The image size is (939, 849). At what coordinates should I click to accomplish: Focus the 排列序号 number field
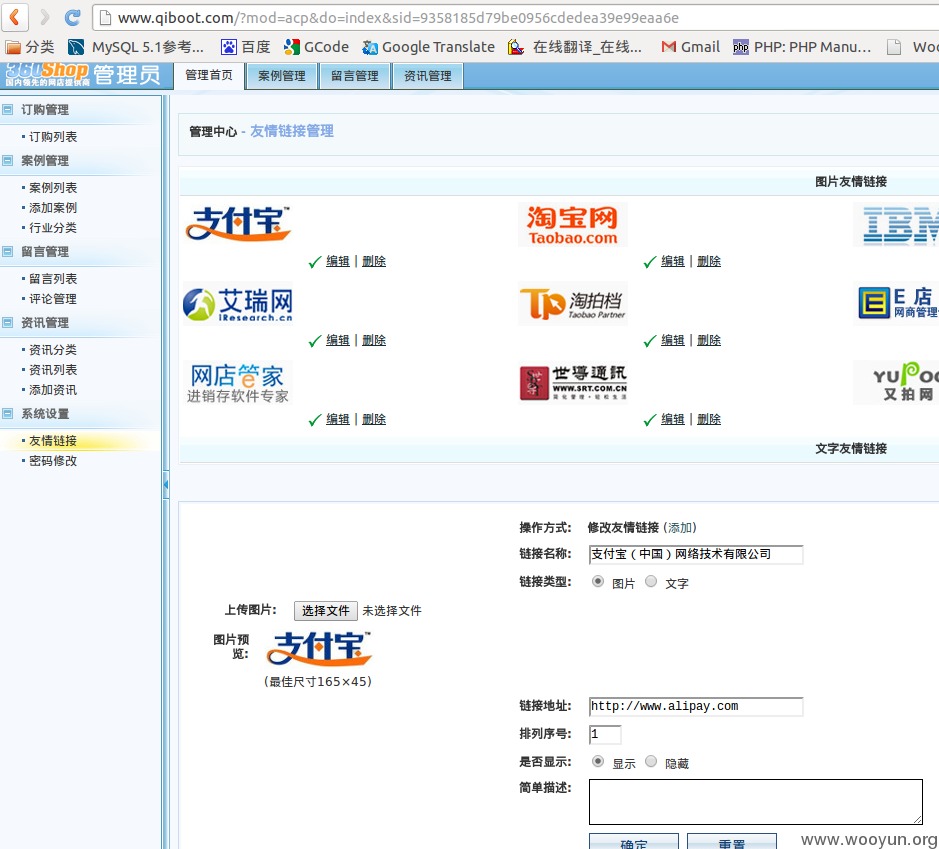click(605, 734)
